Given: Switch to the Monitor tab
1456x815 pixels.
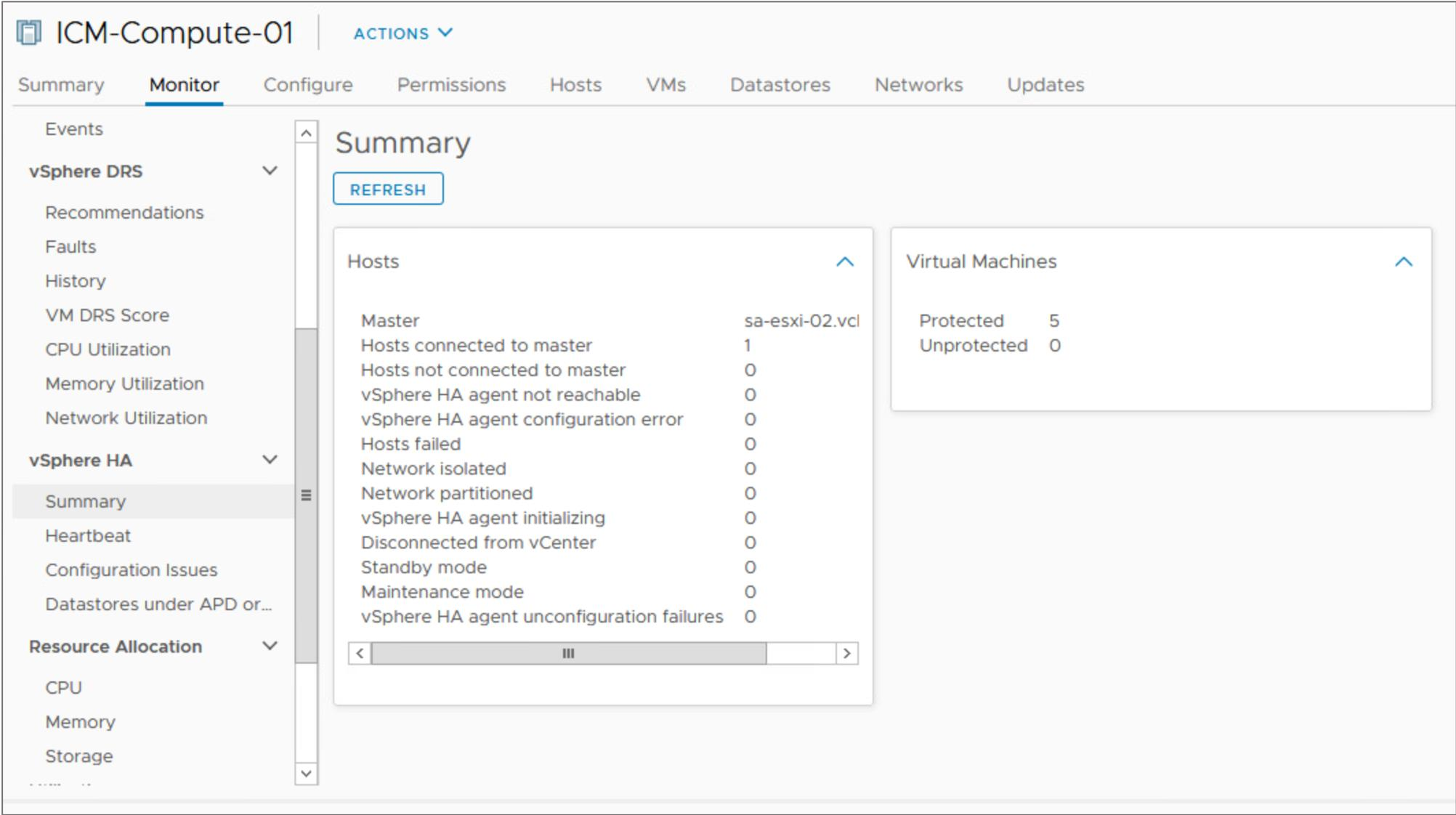Looking at the screenshot, I should point(184,85).
